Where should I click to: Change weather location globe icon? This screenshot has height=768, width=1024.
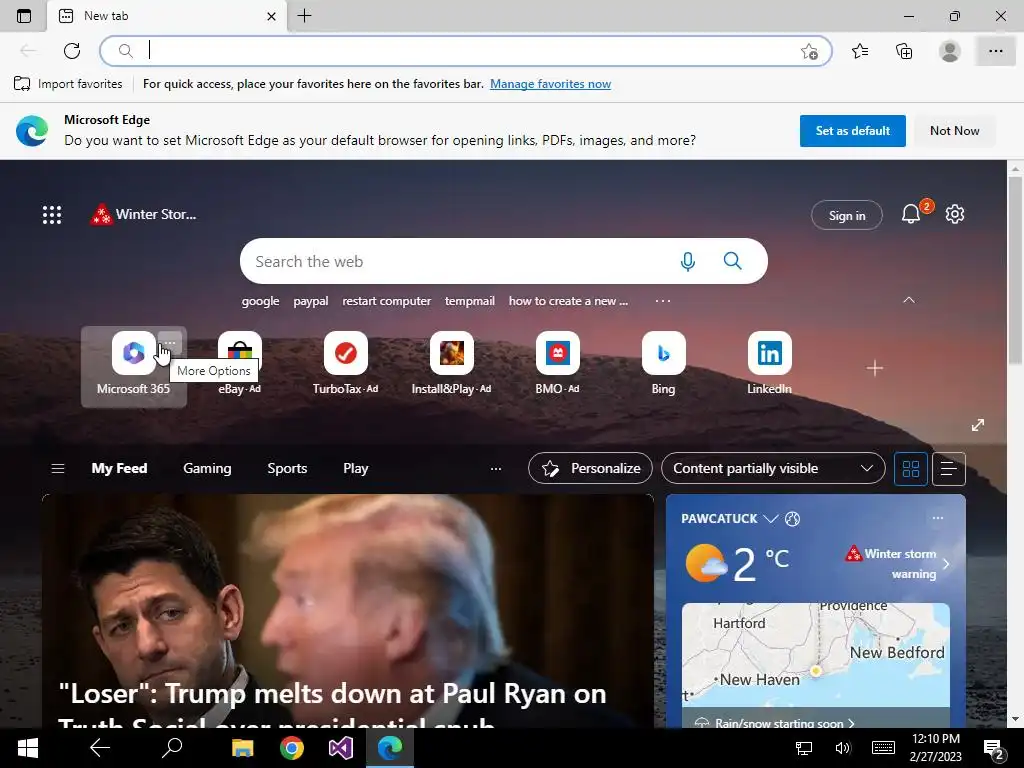792,519
